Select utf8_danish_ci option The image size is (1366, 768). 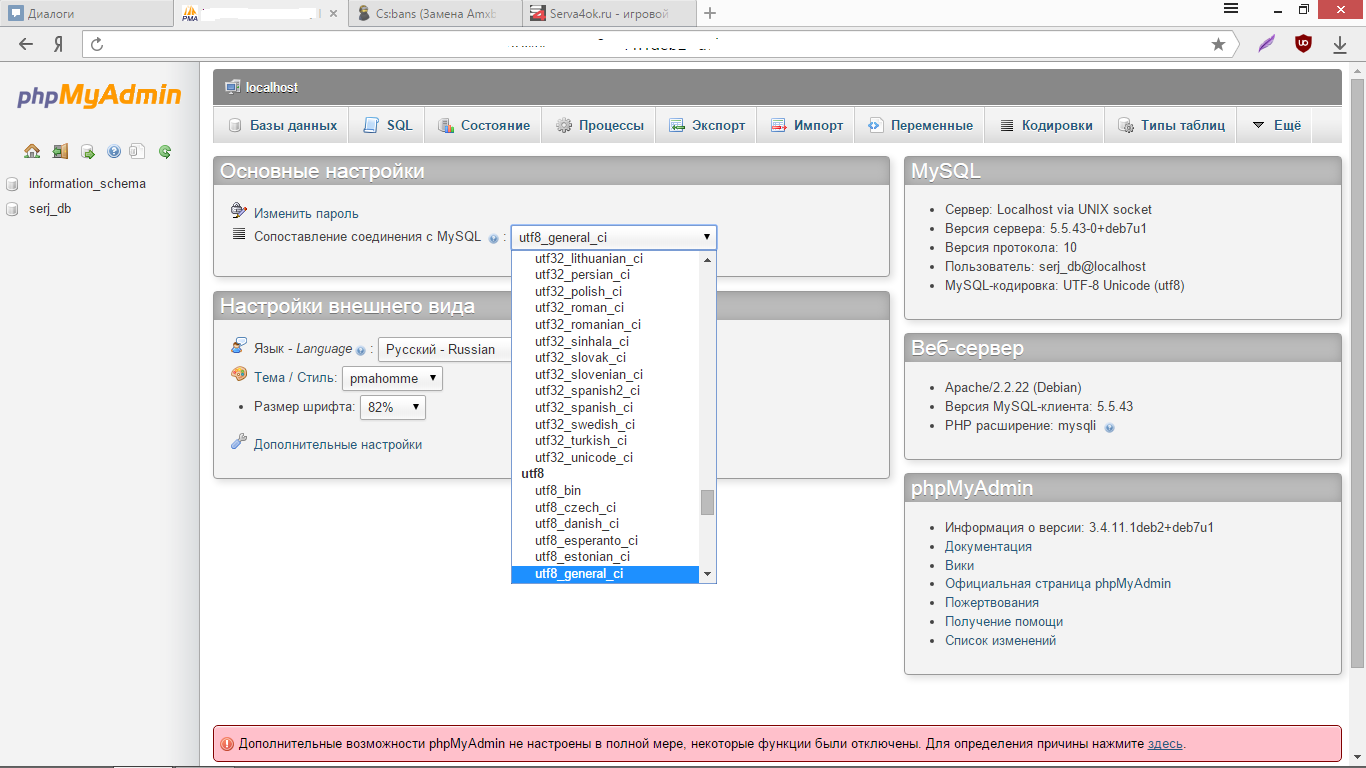pyautogui.click(x=606, y=524)
